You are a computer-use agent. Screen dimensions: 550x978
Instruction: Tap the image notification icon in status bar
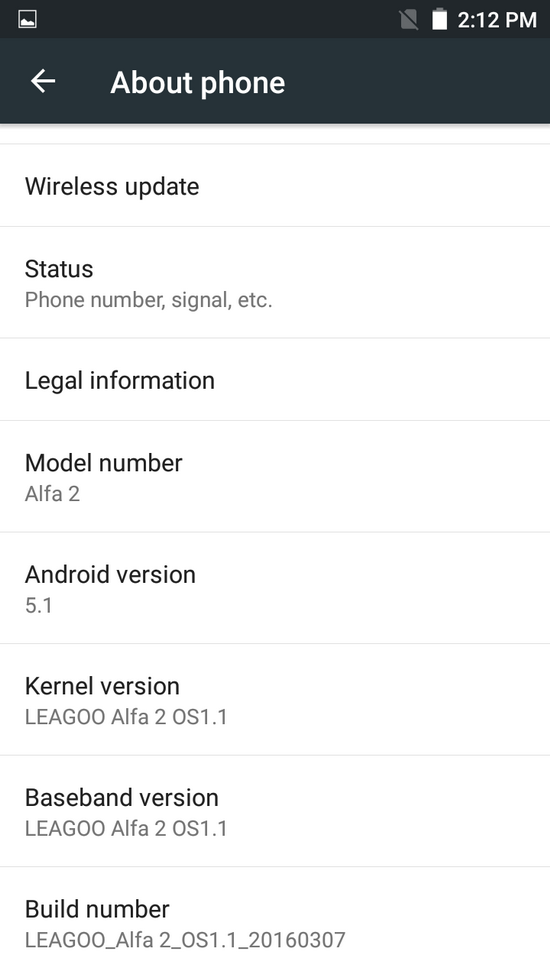pyautogui.click(x=27, y=19)
